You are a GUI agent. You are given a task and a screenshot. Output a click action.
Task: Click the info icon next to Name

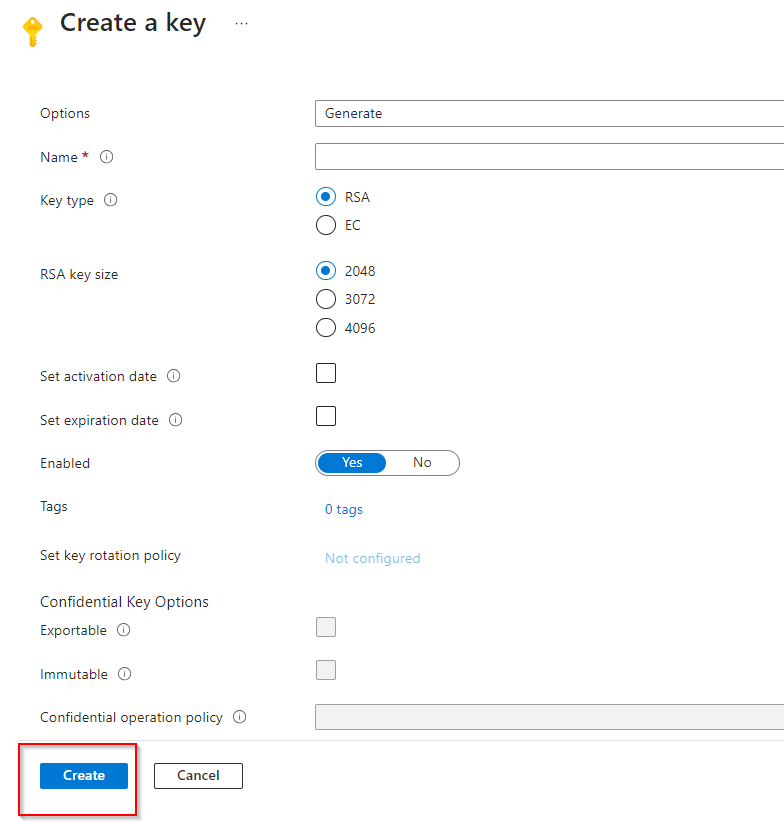click(x=107, y=157)
